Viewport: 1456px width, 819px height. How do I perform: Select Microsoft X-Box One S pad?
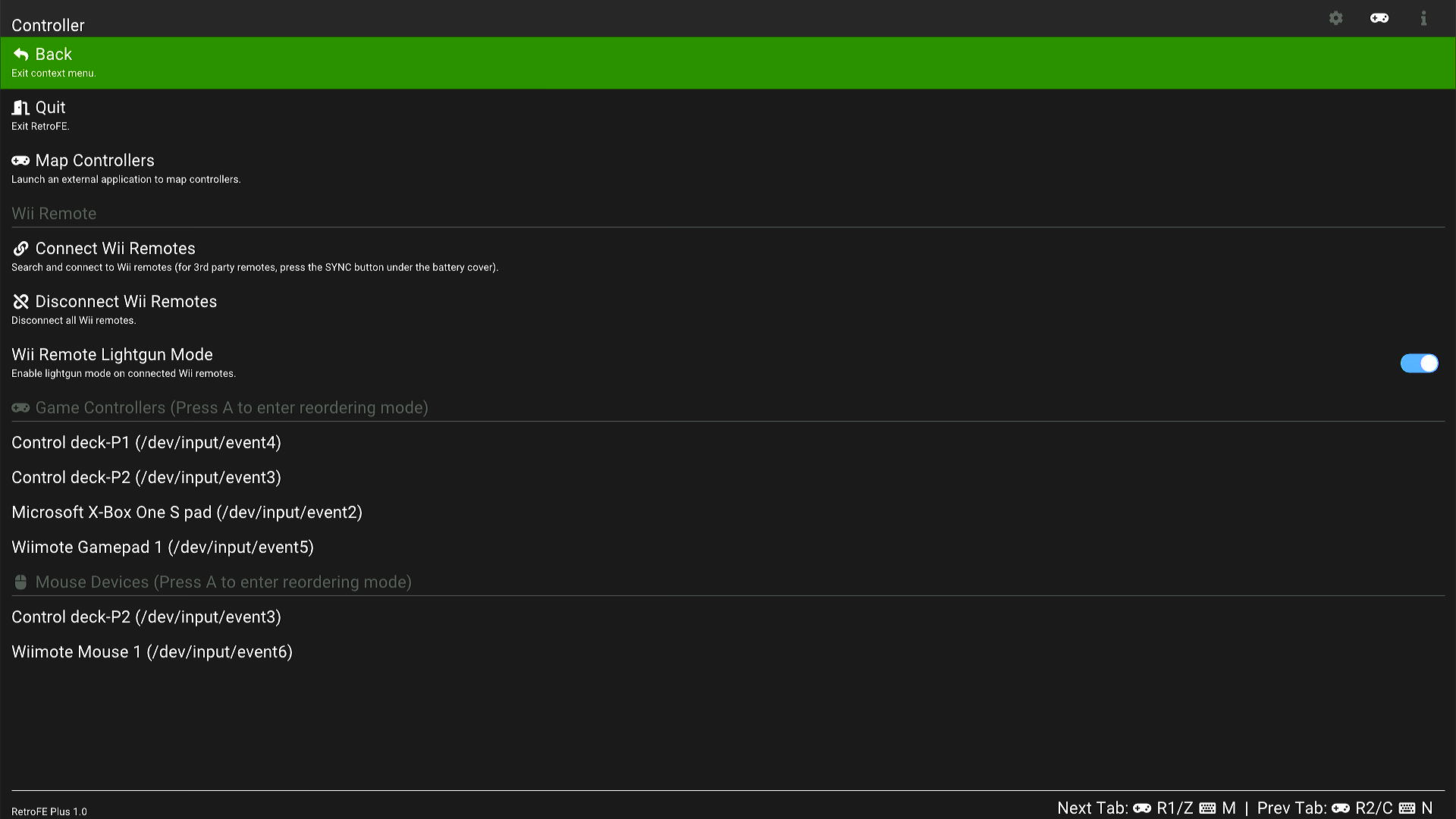[x=187, y=513]
